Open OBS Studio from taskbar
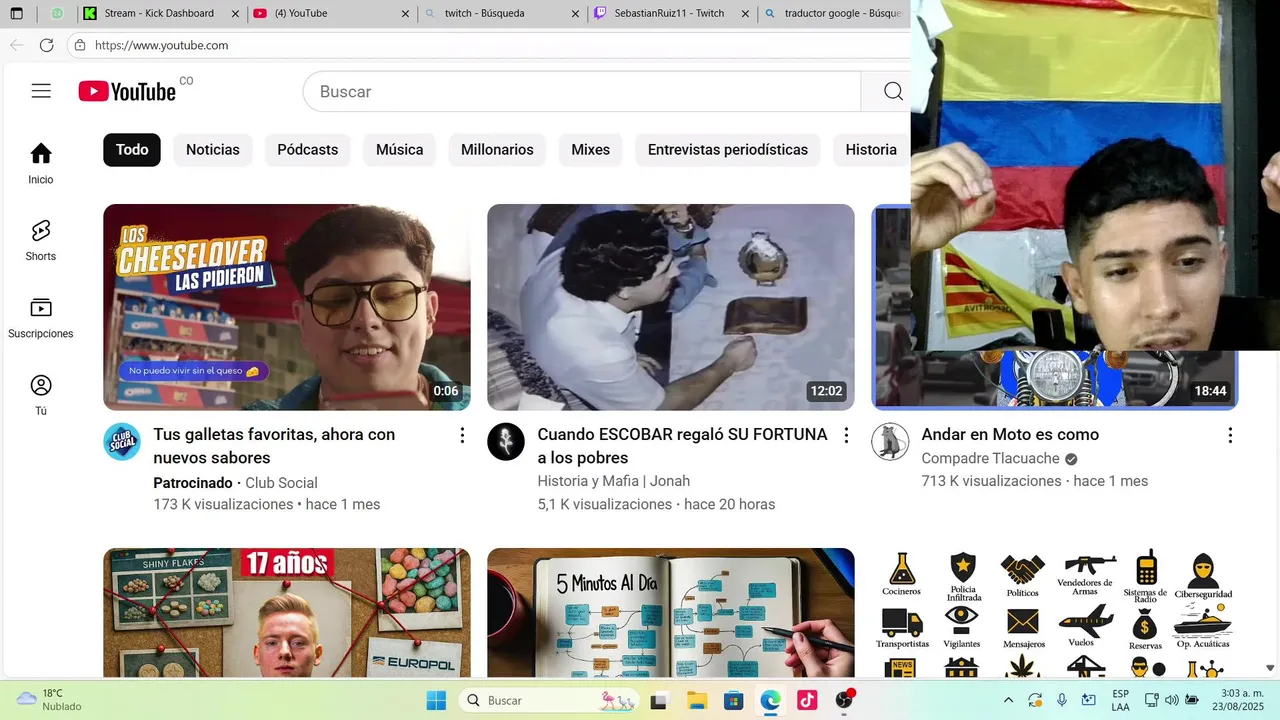The height and width of the screenshot is (720, 1280). (x=844, y=700)
